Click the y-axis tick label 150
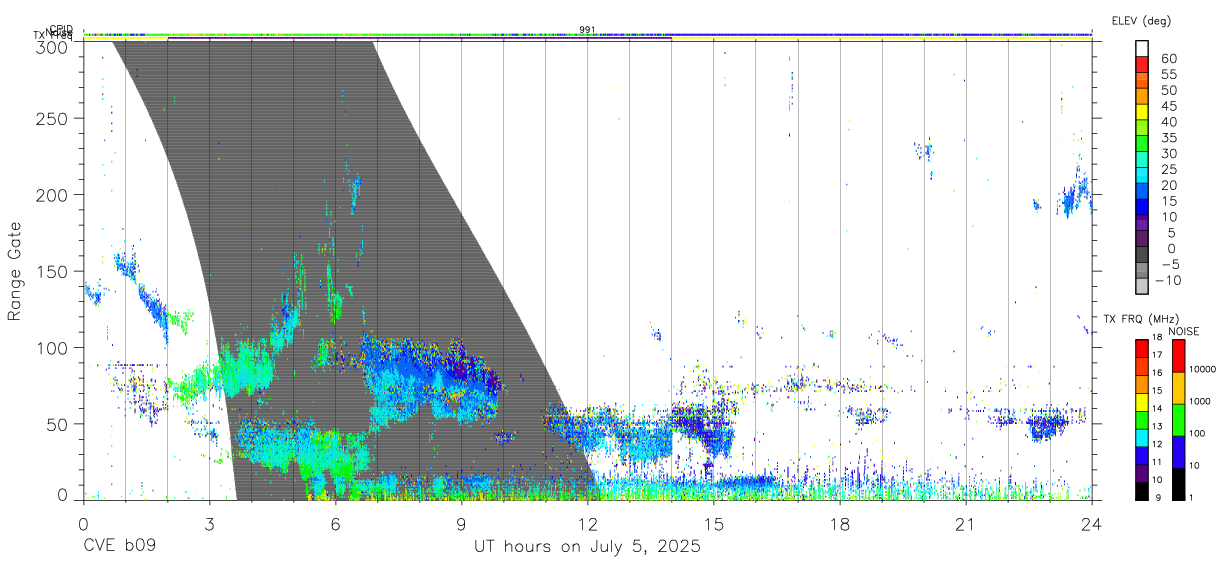The height and width of the screenshot is (567, 1228). pos(54,271)
